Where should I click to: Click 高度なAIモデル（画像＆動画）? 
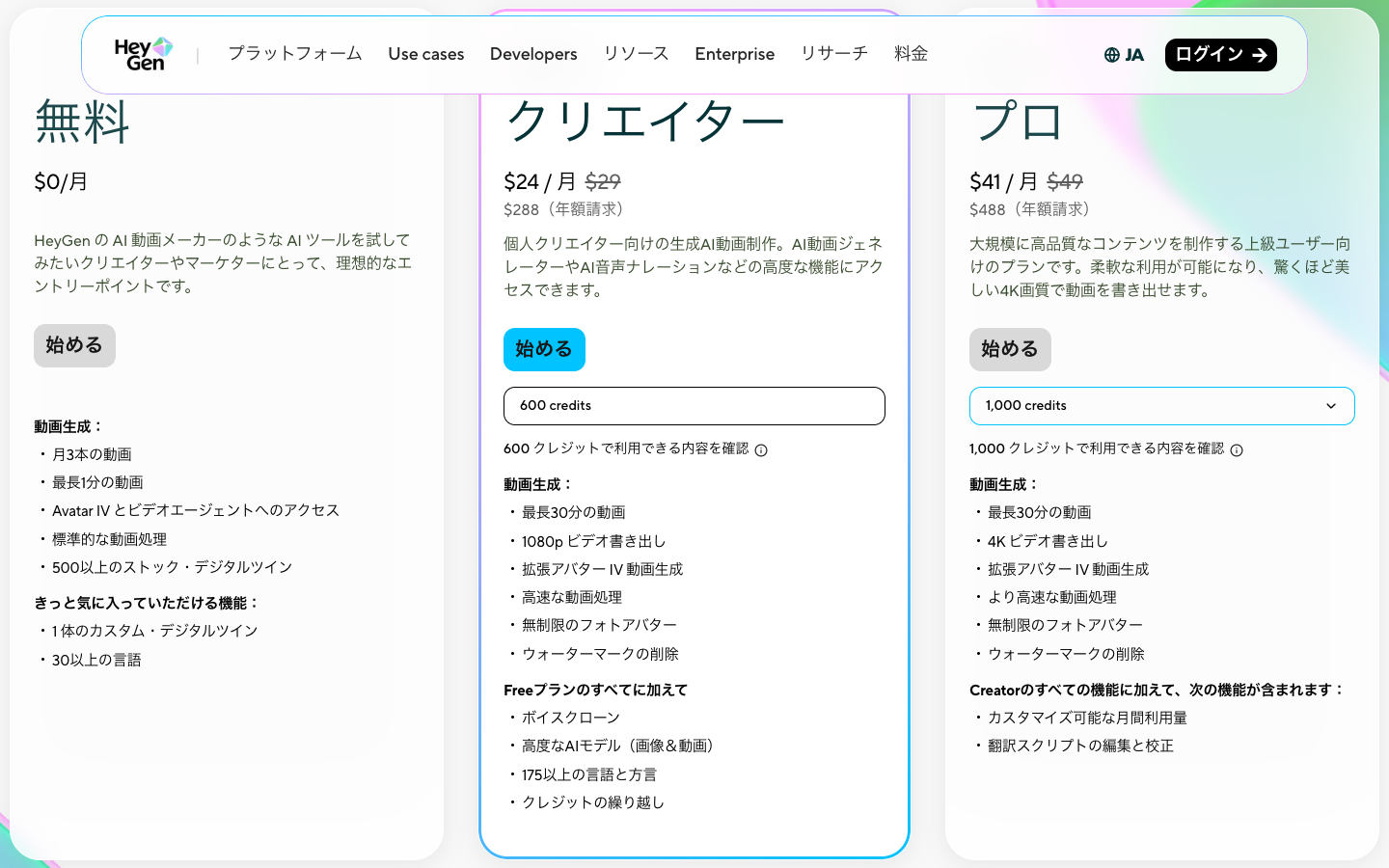tap(621, 746)
